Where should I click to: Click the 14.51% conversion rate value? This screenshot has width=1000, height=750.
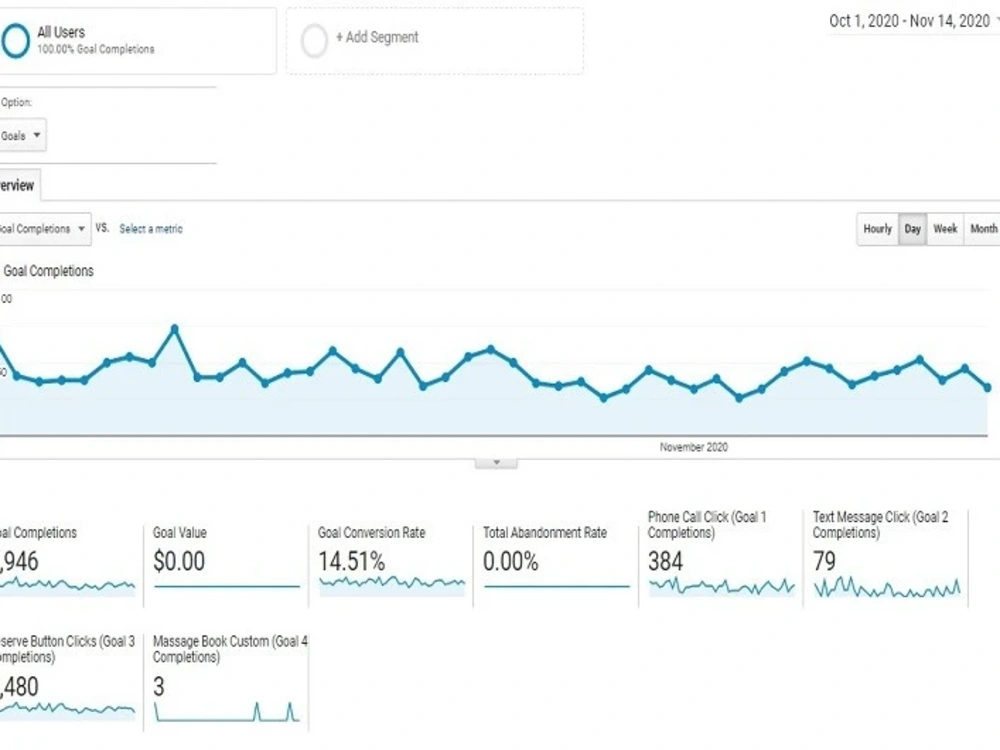coord(351,562)
